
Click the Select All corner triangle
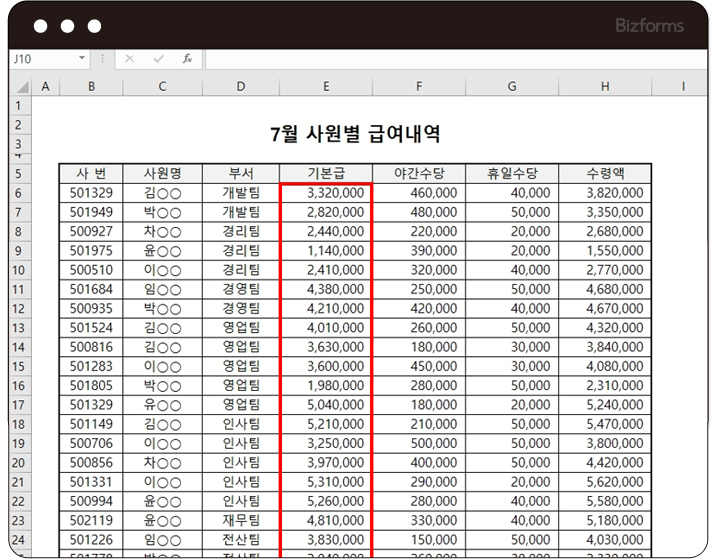point(21,87)
